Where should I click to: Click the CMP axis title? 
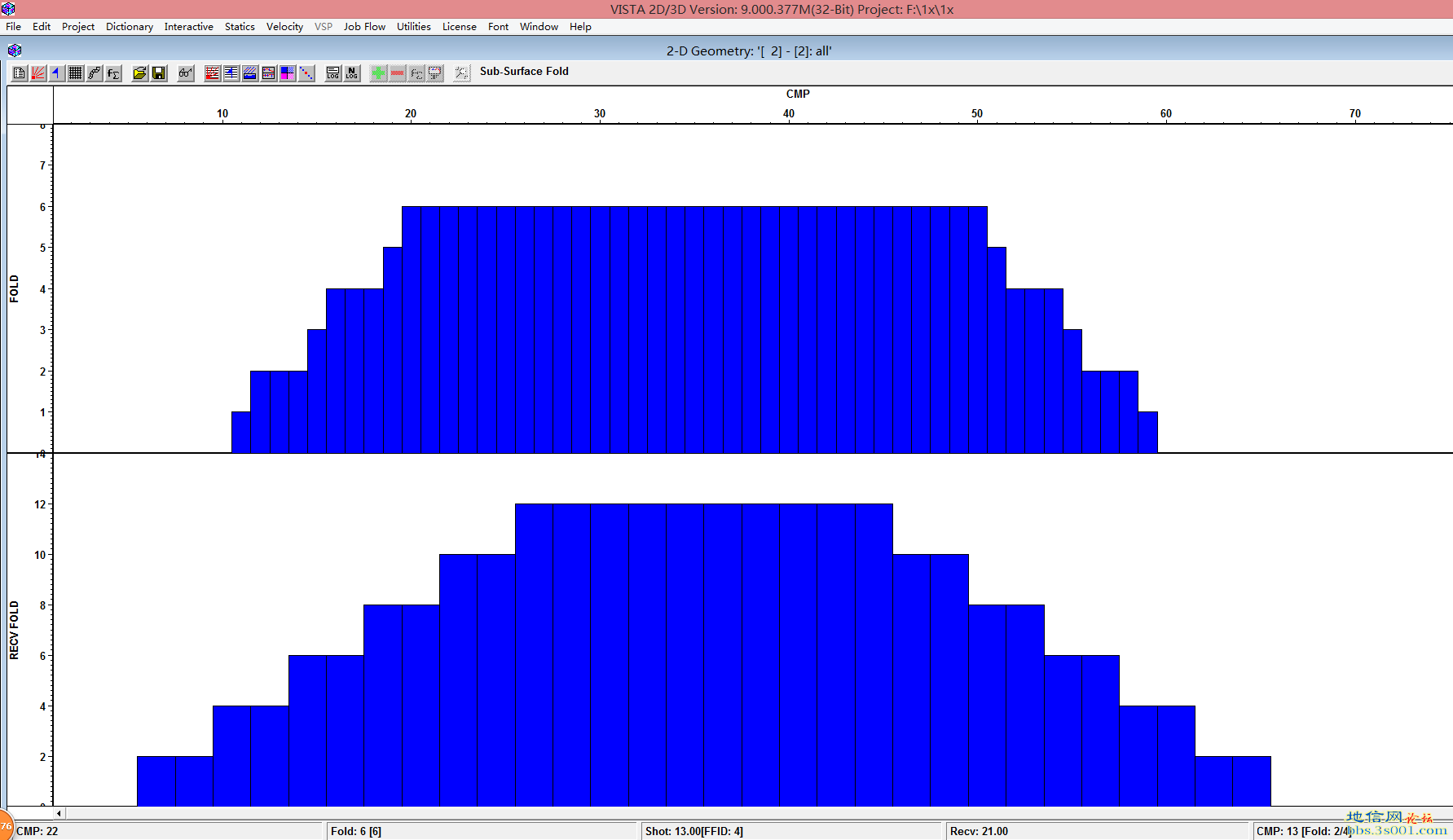pyautogui.click(x=798, y=94)
